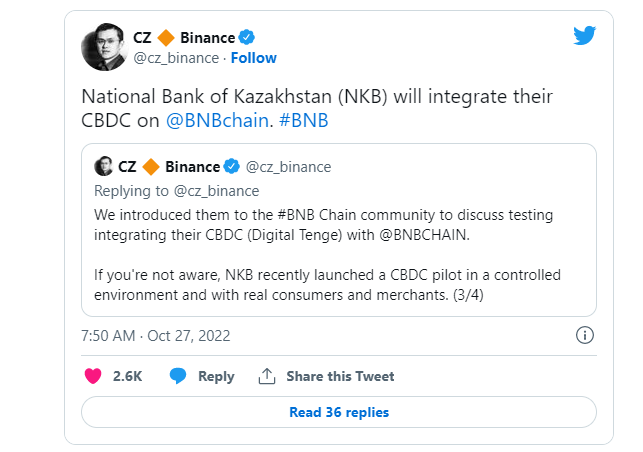Open the @BNBchain mention link
This screenshot has height=452, width=643.
[198, 121]
